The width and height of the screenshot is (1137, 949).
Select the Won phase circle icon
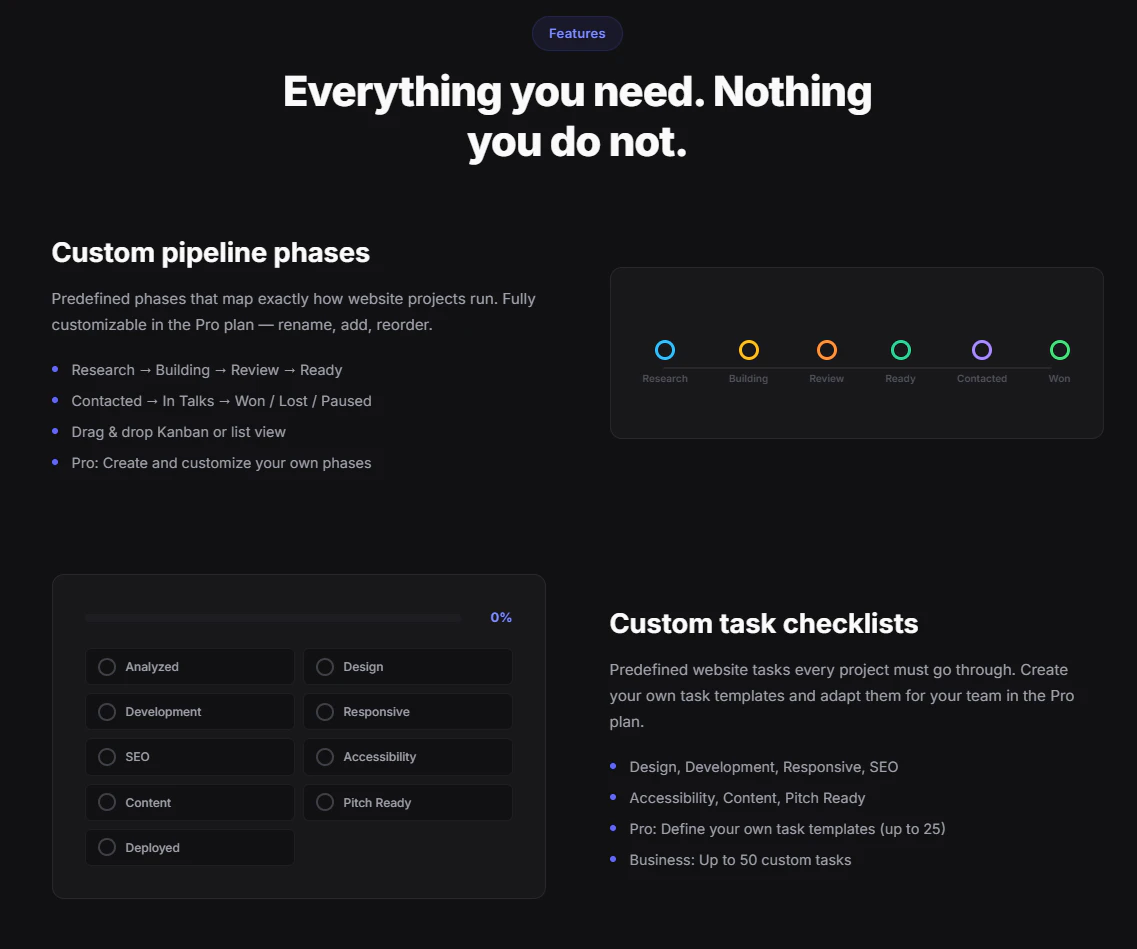click(1059, 350)
